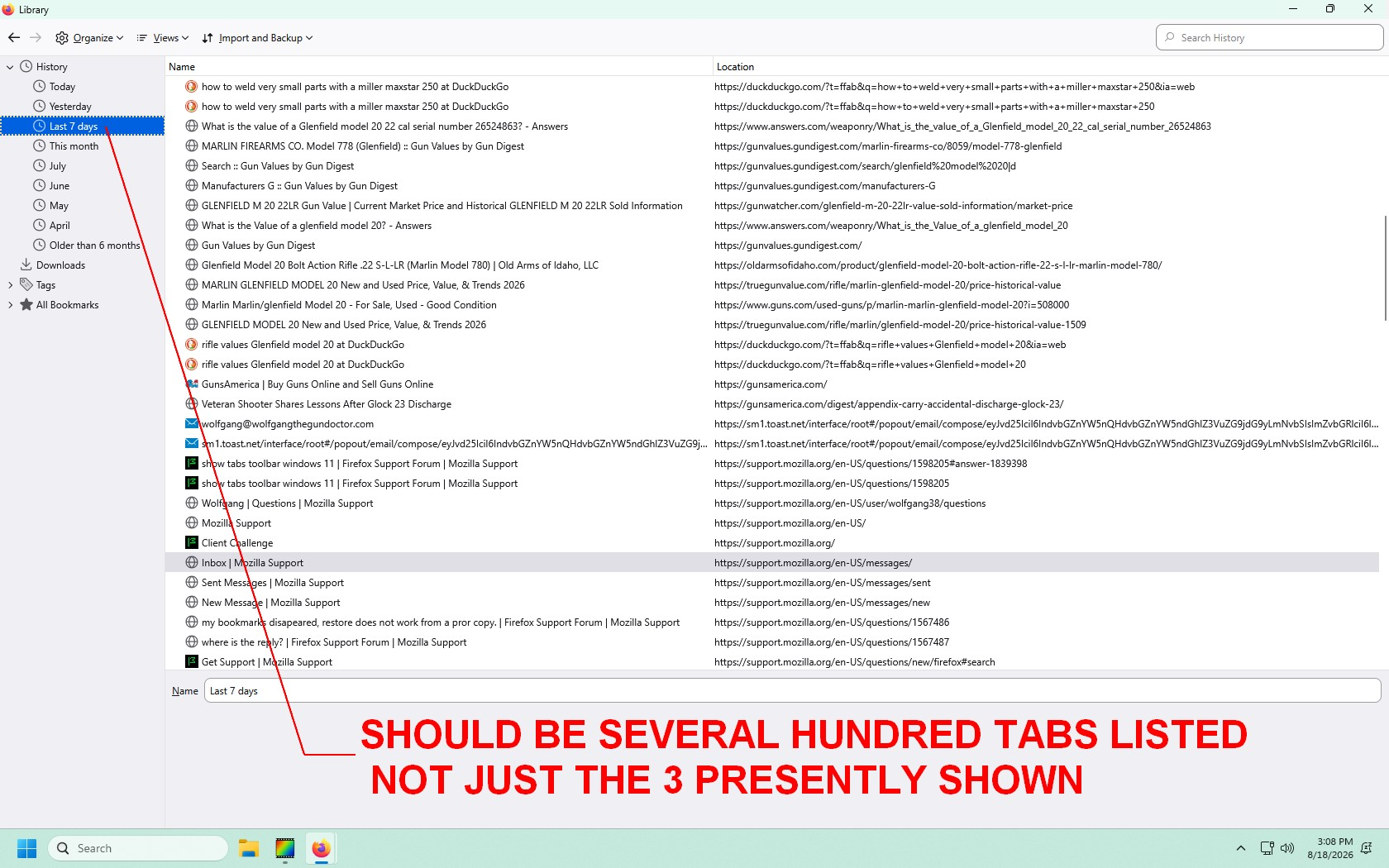Expand the Tags tree node

(10, 285)
